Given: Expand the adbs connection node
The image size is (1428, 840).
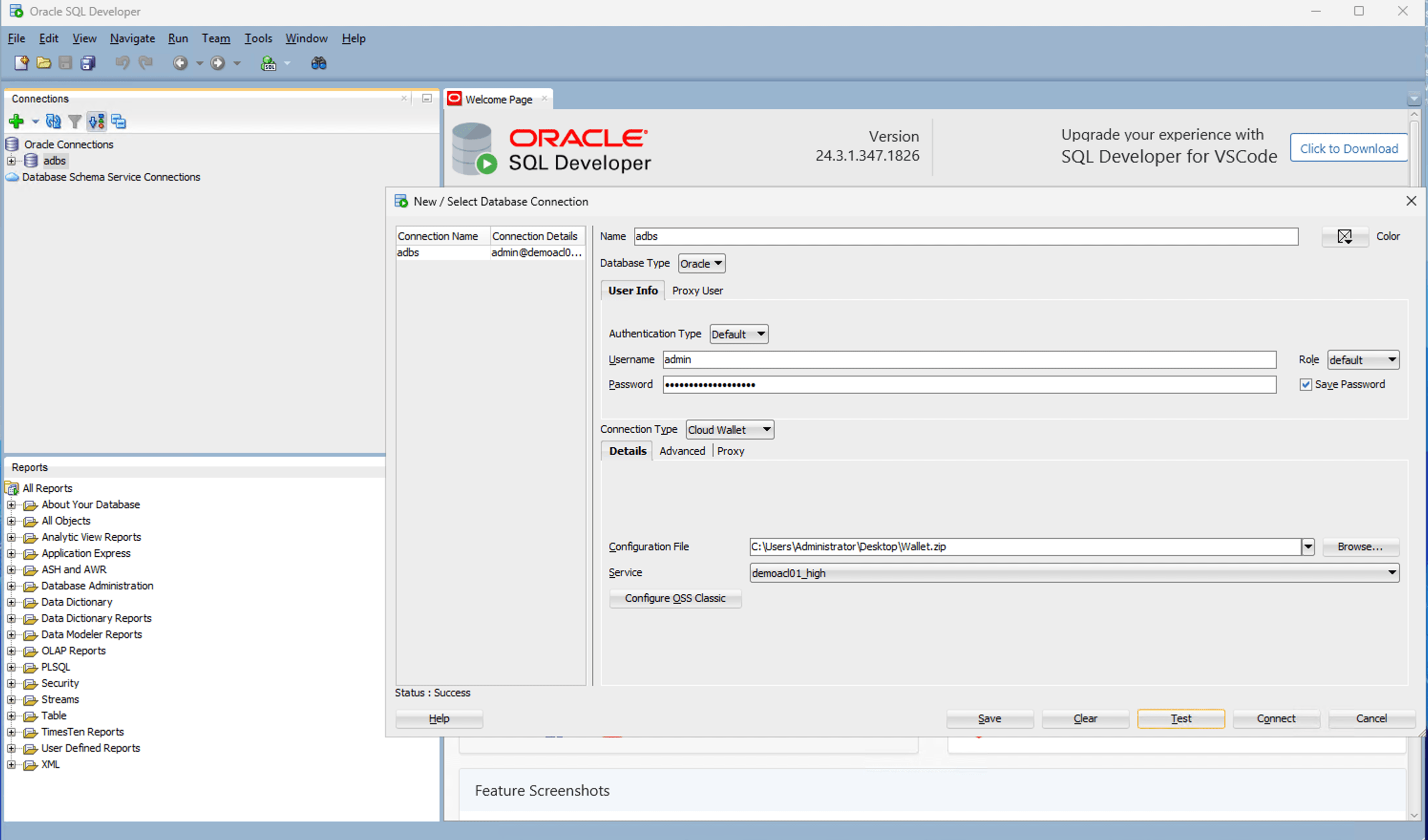Looking at the screenshot, I should pos(11,161).
